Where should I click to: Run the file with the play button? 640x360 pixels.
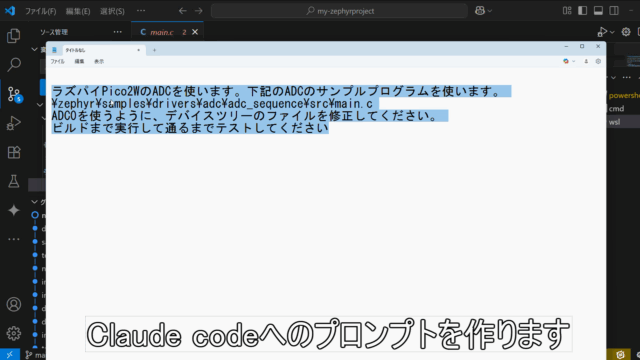(602, 32)
